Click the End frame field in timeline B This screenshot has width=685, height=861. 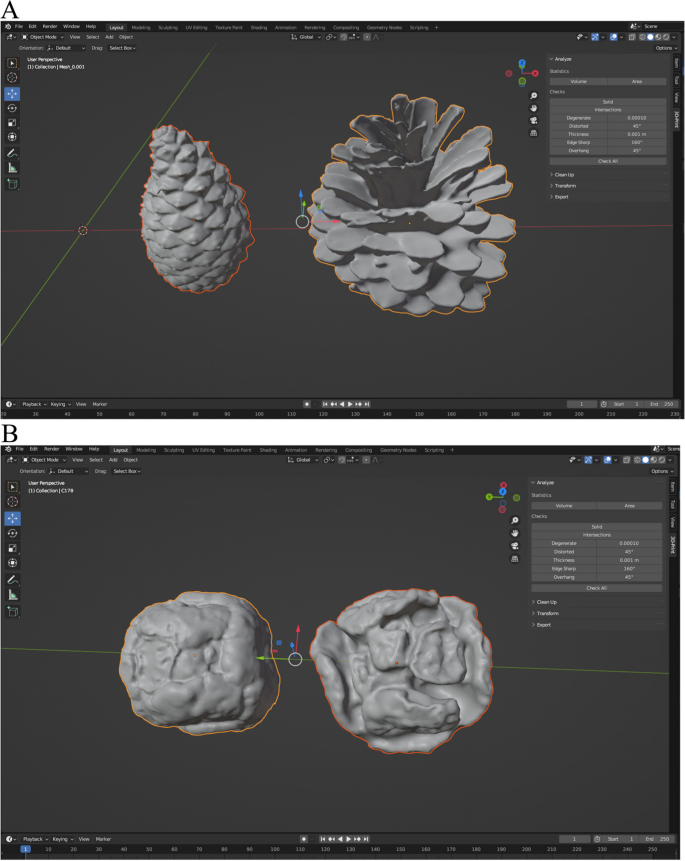[654, 838]
